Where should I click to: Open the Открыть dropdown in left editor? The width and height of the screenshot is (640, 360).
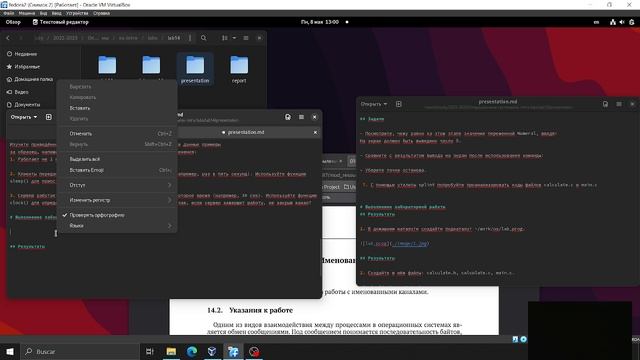click(24, 117)
